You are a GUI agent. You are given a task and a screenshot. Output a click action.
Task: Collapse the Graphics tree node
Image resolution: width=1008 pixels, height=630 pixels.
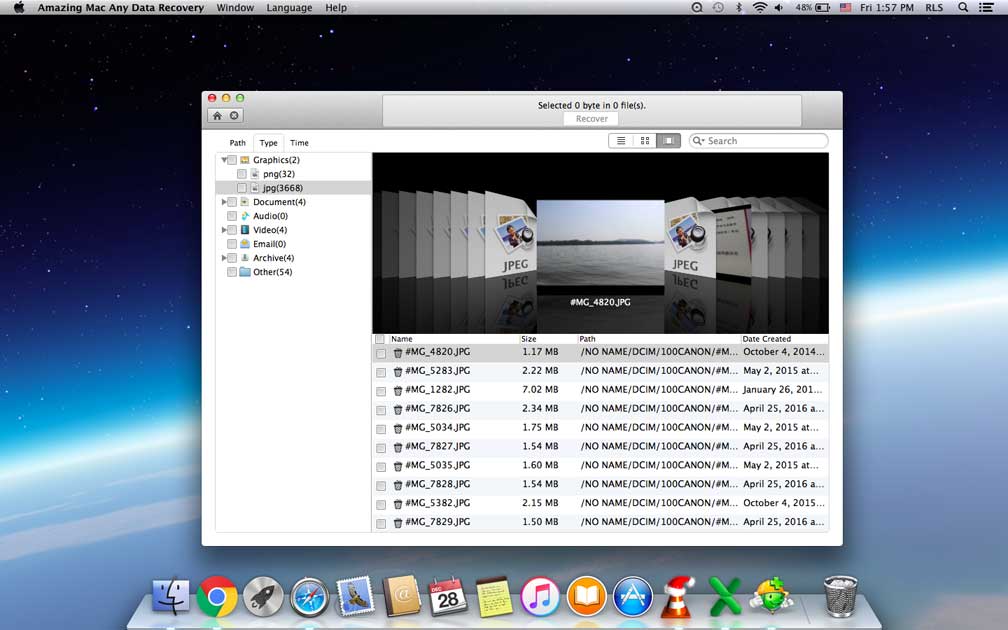click(224, 160)
